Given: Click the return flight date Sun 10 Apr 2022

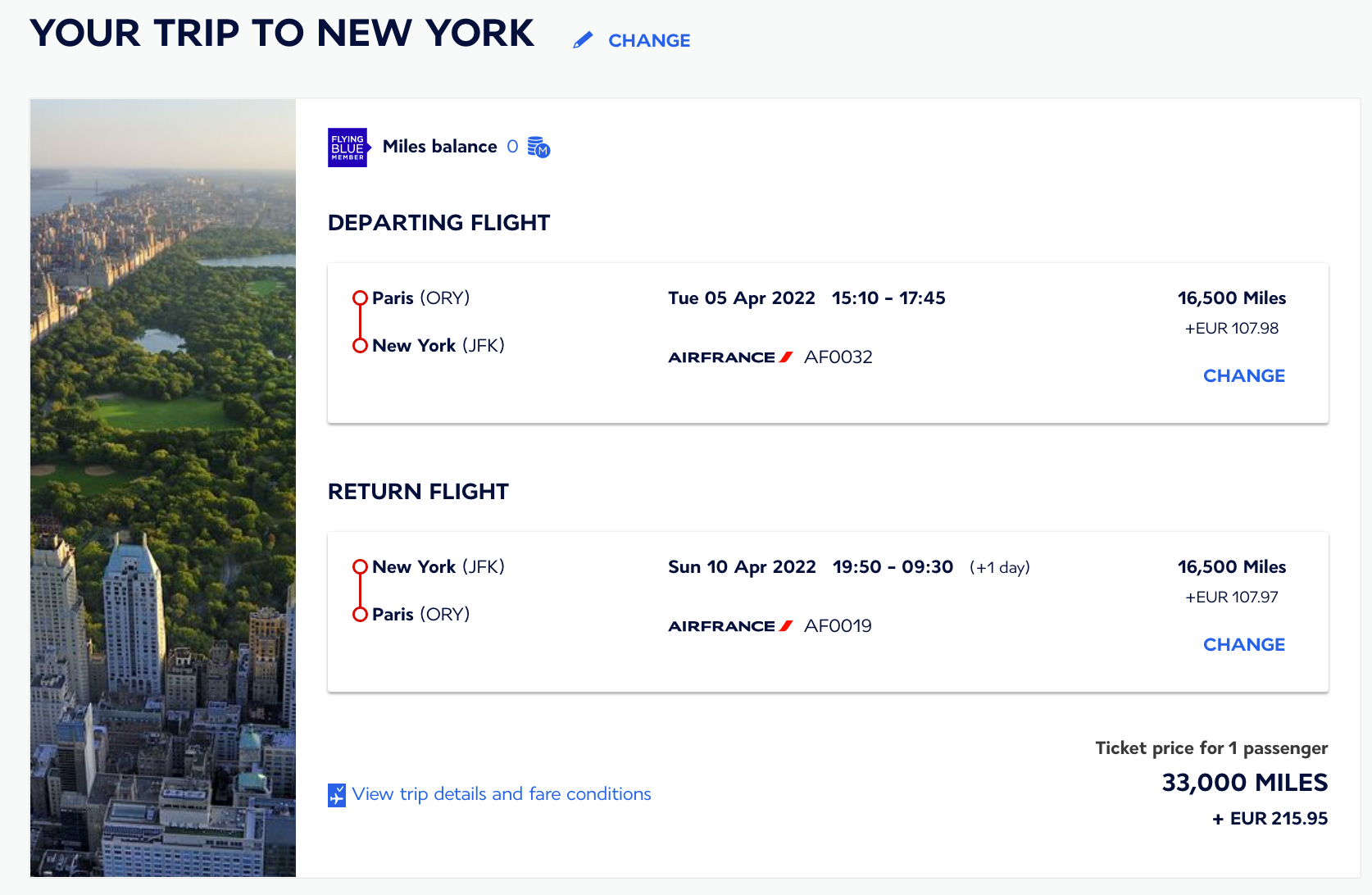Looking at the screenshot, I should 742,567.
